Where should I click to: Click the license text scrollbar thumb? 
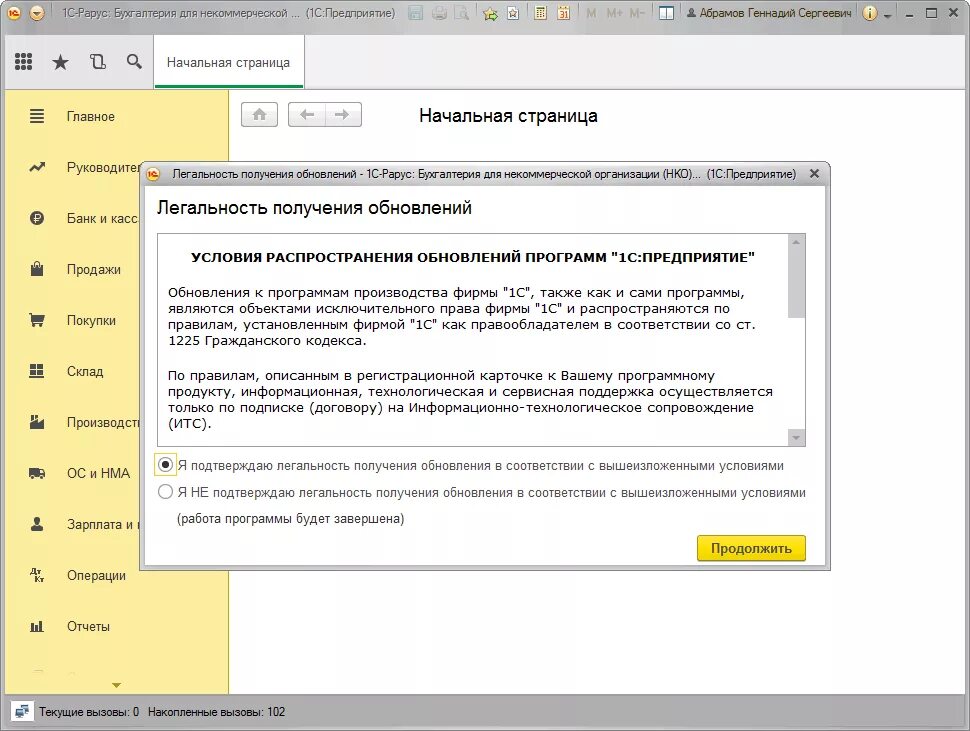click(x=796, y=283)
